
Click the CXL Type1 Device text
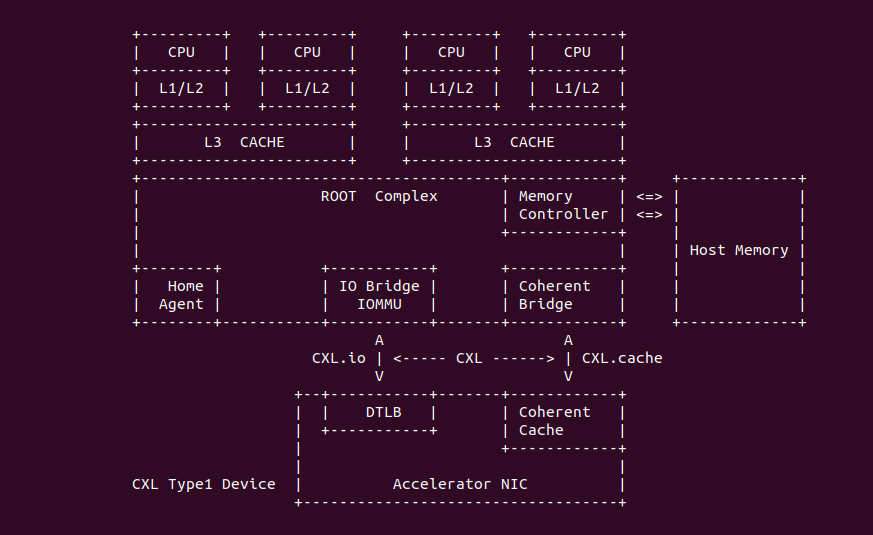tap(204, 484)
